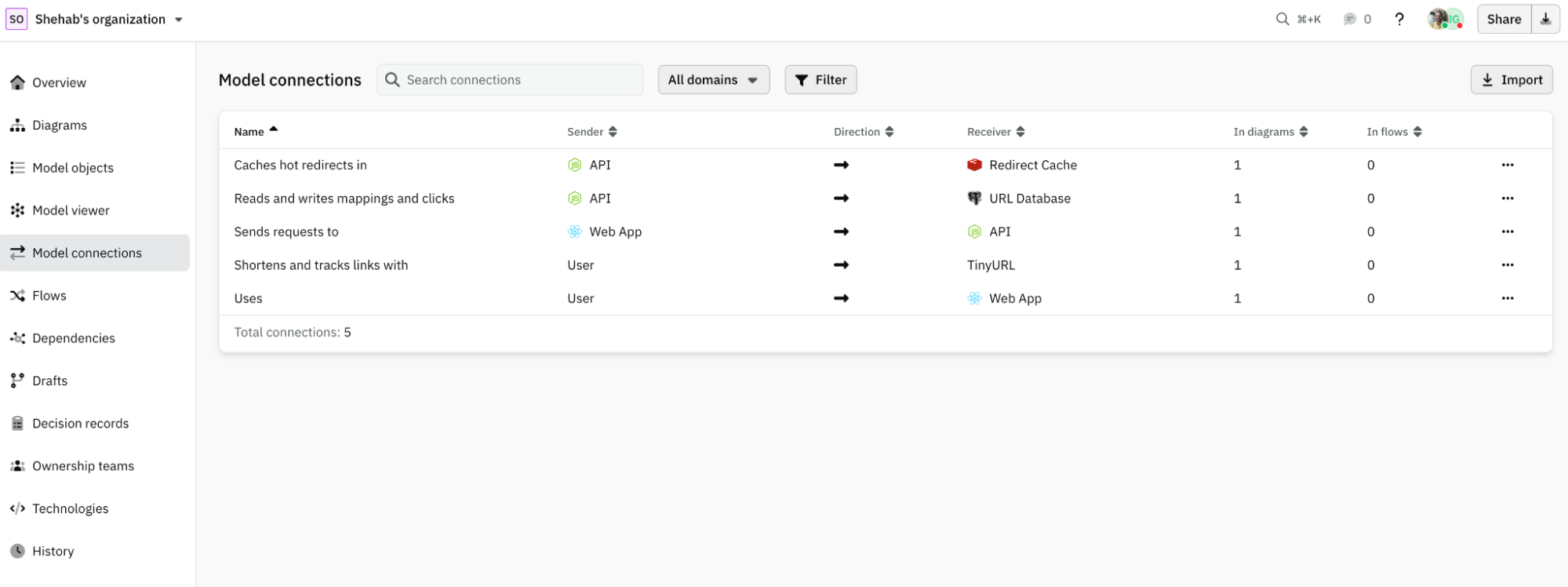1568x587 pixels.
Task: Open the help question mark
Action: coord(1399,19)
